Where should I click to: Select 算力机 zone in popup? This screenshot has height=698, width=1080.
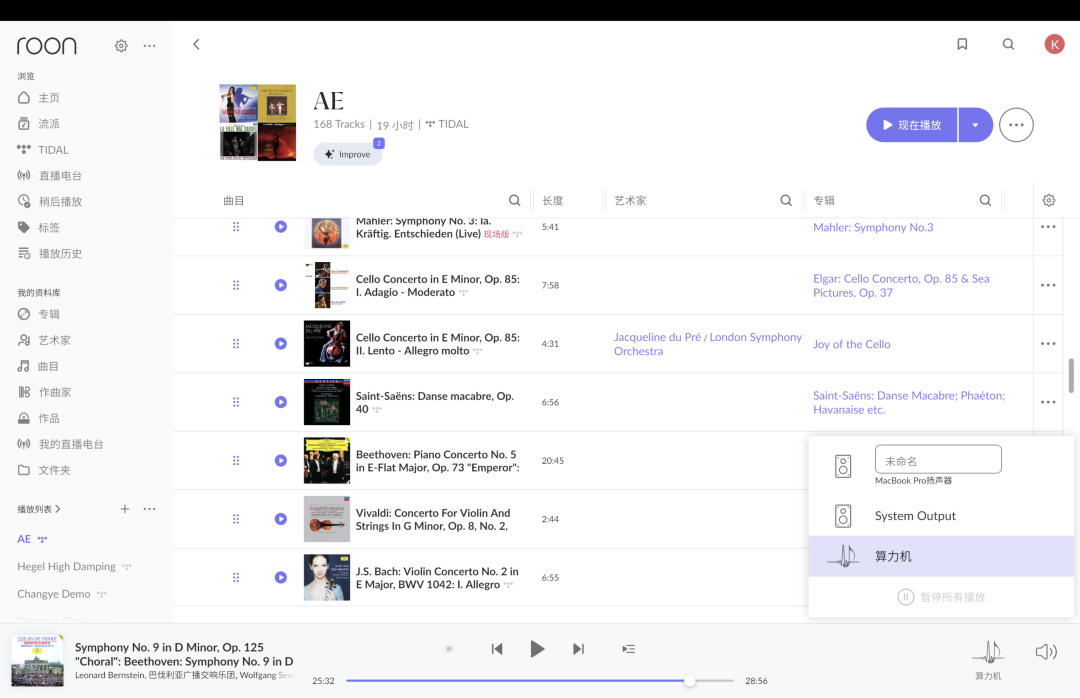(x=941, y=556)
